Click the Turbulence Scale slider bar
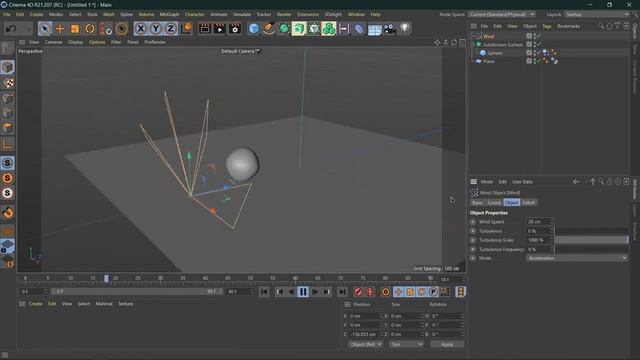 [x=591, y=240]
